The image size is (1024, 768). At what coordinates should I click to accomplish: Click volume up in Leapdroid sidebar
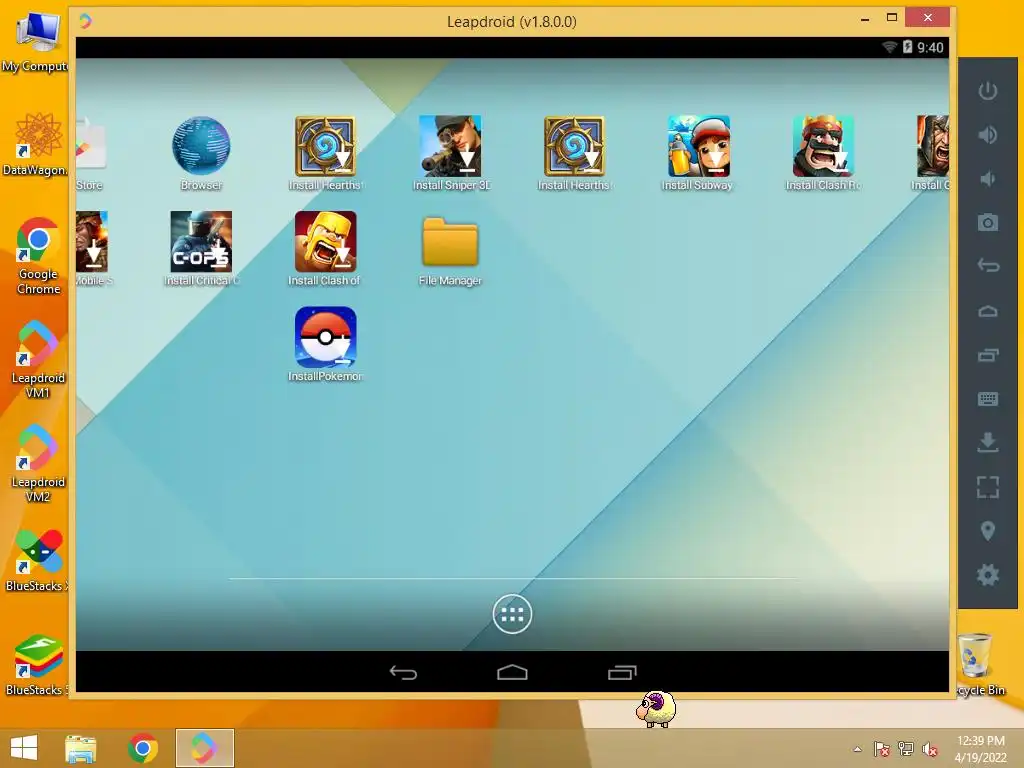(x=987, y=135)
